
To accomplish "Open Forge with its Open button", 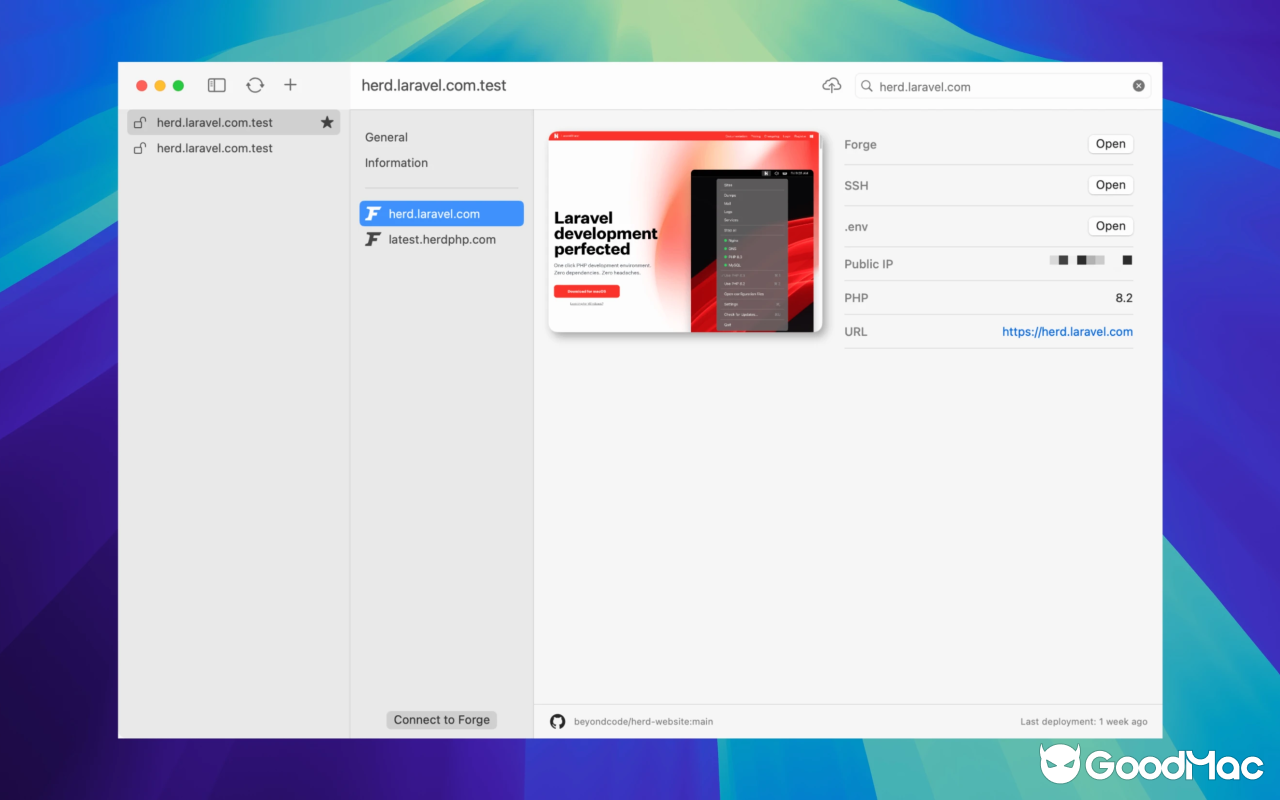I will pyautogui.click(x=1110, y=144).
